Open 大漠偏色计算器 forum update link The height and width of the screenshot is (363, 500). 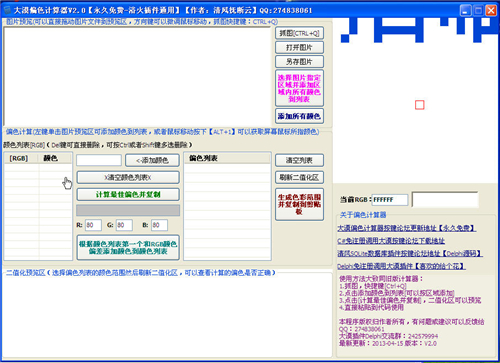coord(406,228)
